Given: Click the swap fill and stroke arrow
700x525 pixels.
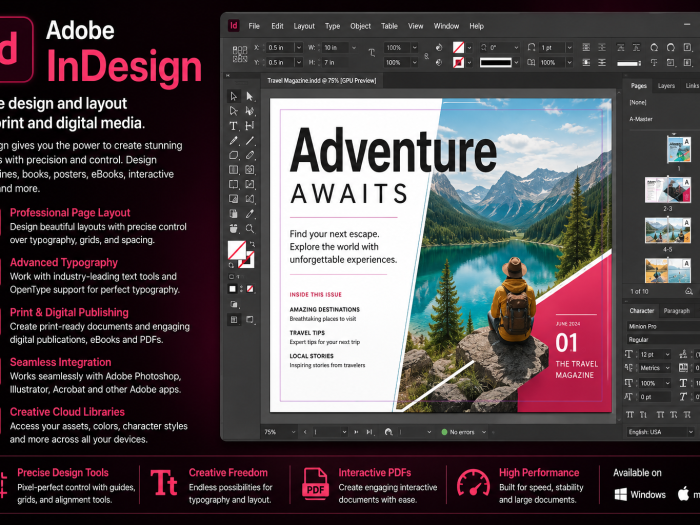Looking at the screenshot, I should point(253,244).
